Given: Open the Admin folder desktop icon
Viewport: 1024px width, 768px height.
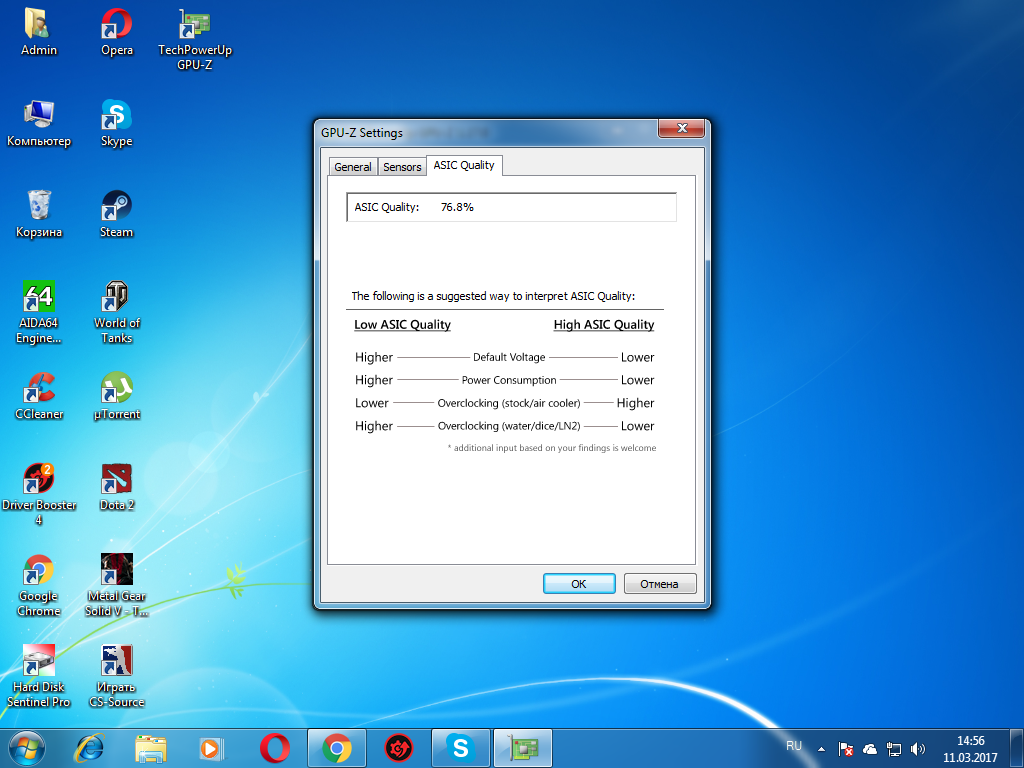Looking at the screenshot, I should [x=39, y=33].
